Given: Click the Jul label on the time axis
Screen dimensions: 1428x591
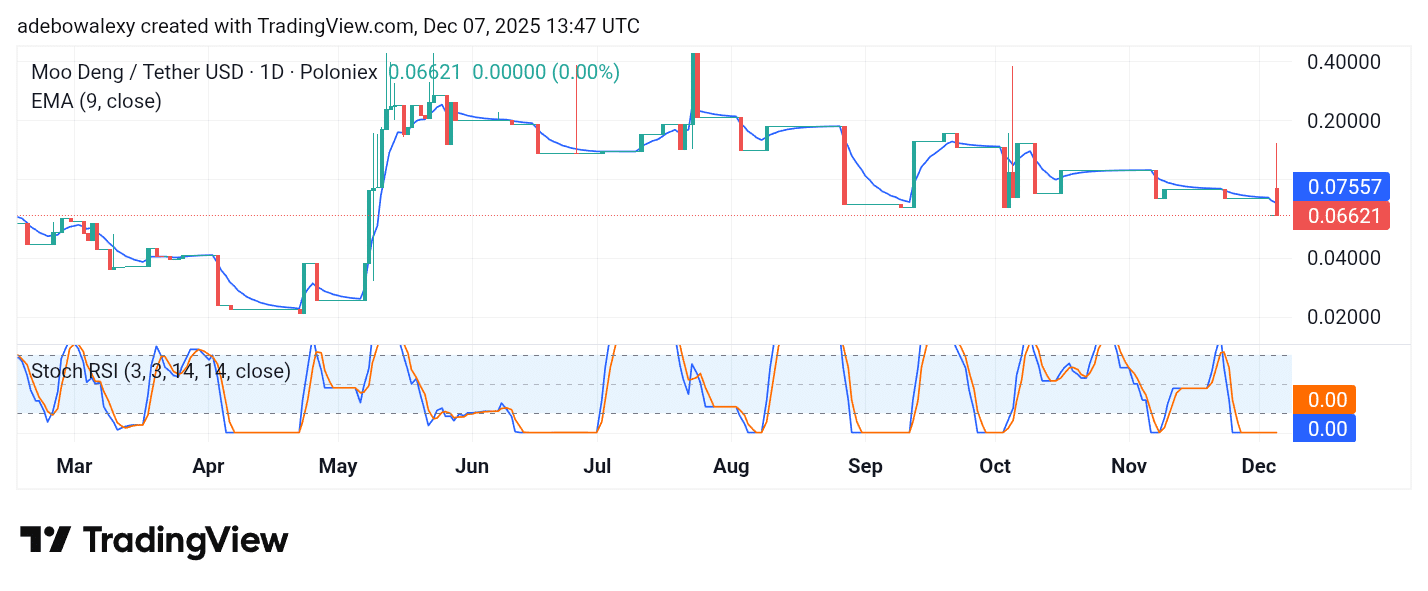Looking at the screenshot, I should pyautogui.click(x=597, y=466).
